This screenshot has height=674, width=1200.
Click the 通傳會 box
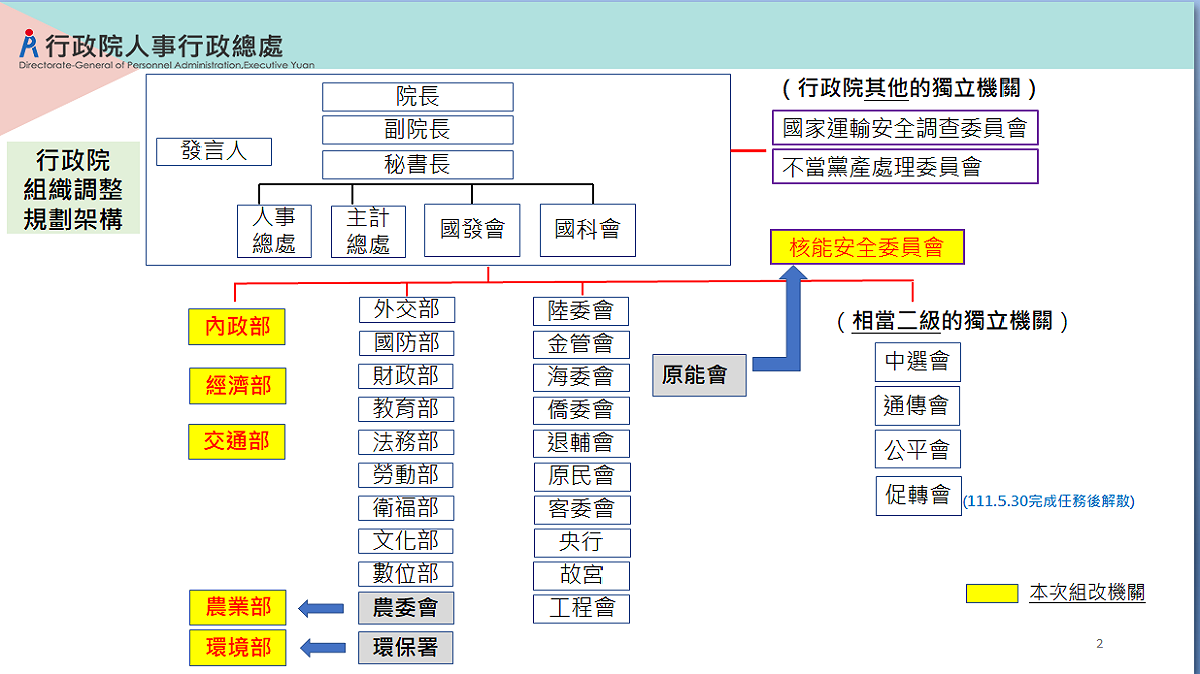(x=917, y=406)
